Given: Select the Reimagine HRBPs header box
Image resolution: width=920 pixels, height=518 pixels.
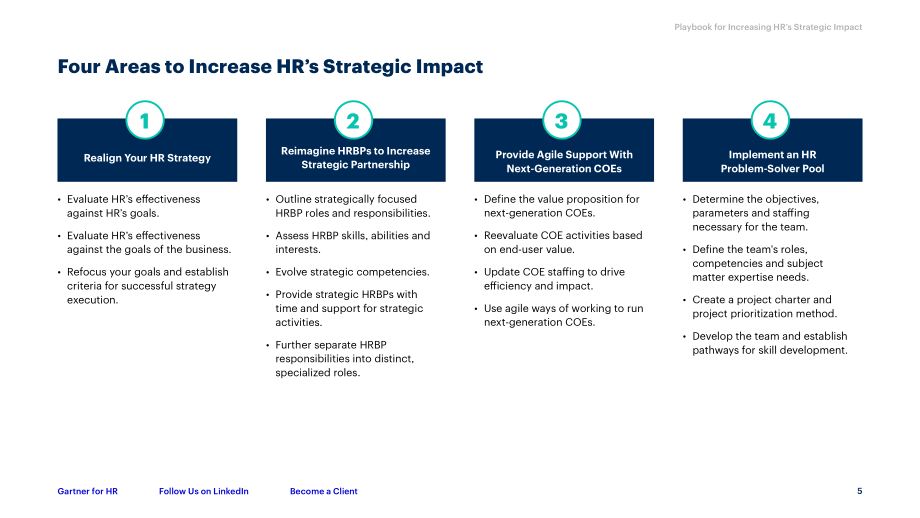Looking at the screenshot, I should pos(356,150).
